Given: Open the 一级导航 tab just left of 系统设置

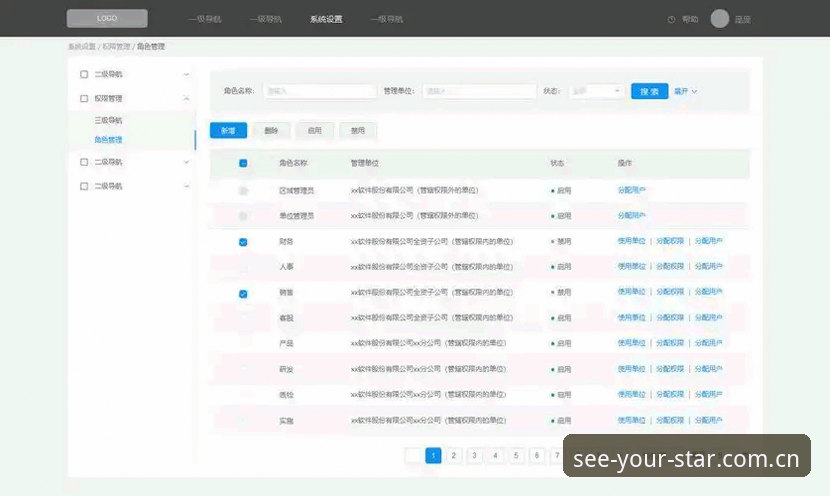Looking at the screenshot, I should (x=265, y=19).
